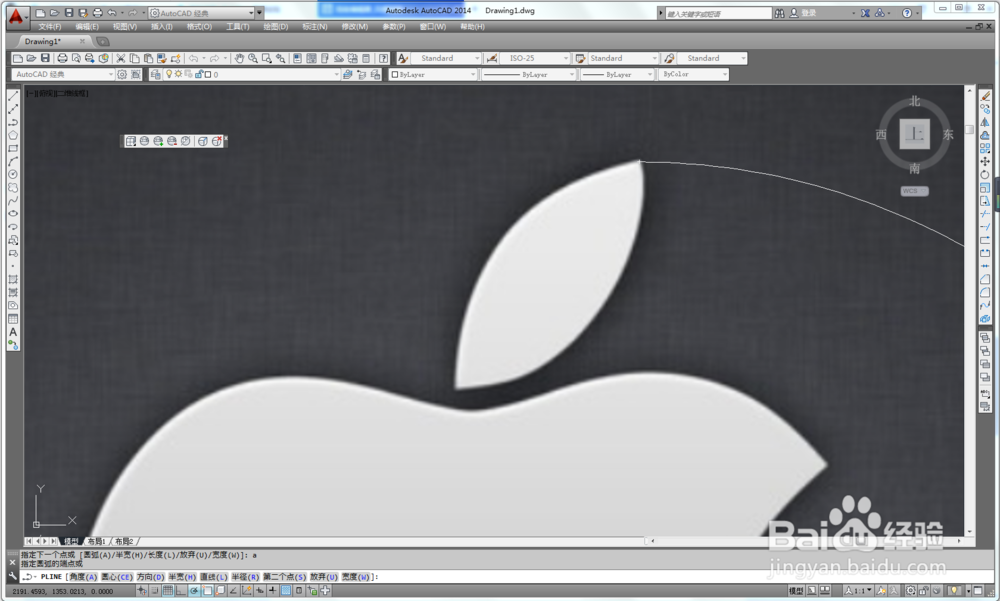Click the Plot (printer) icon in standard toolbar
The image size is (1000, 601).
(x=62, y=58)
